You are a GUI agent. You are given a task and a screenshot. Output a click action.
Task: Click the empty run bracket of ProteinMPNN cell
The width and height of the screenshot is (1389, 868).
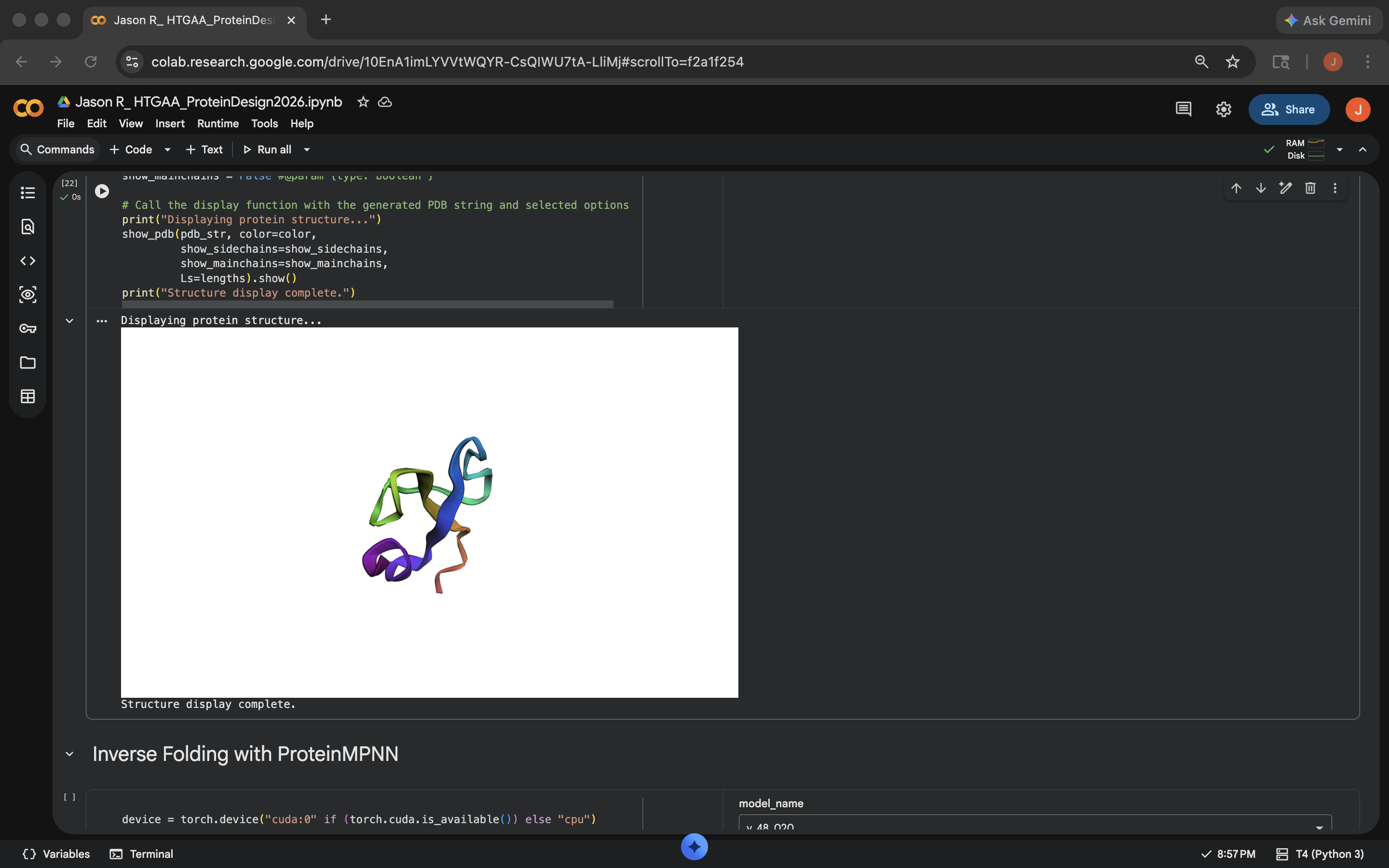pyautogui.click(x=69, y=798)
